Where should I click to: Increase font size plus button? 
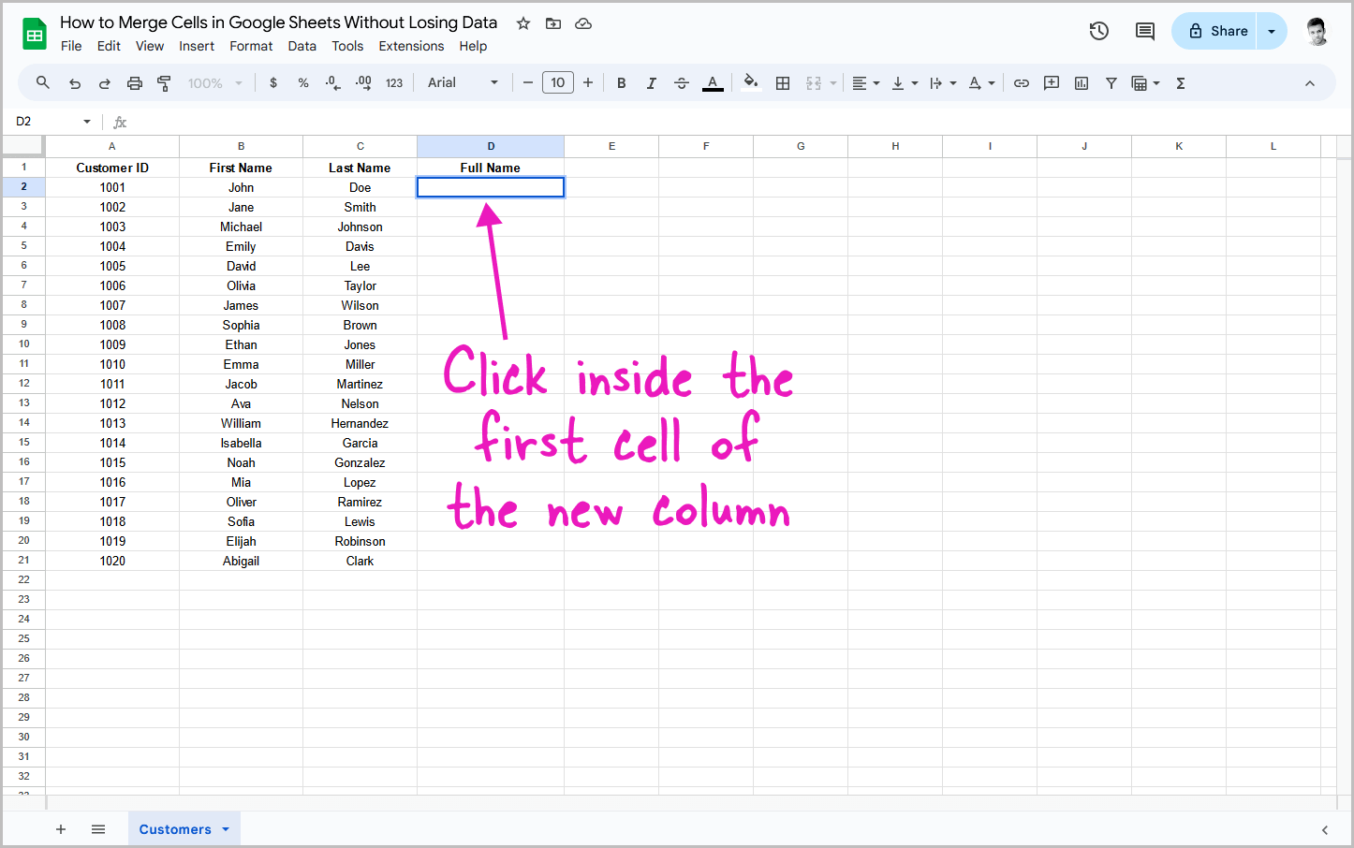pos(588,83)
